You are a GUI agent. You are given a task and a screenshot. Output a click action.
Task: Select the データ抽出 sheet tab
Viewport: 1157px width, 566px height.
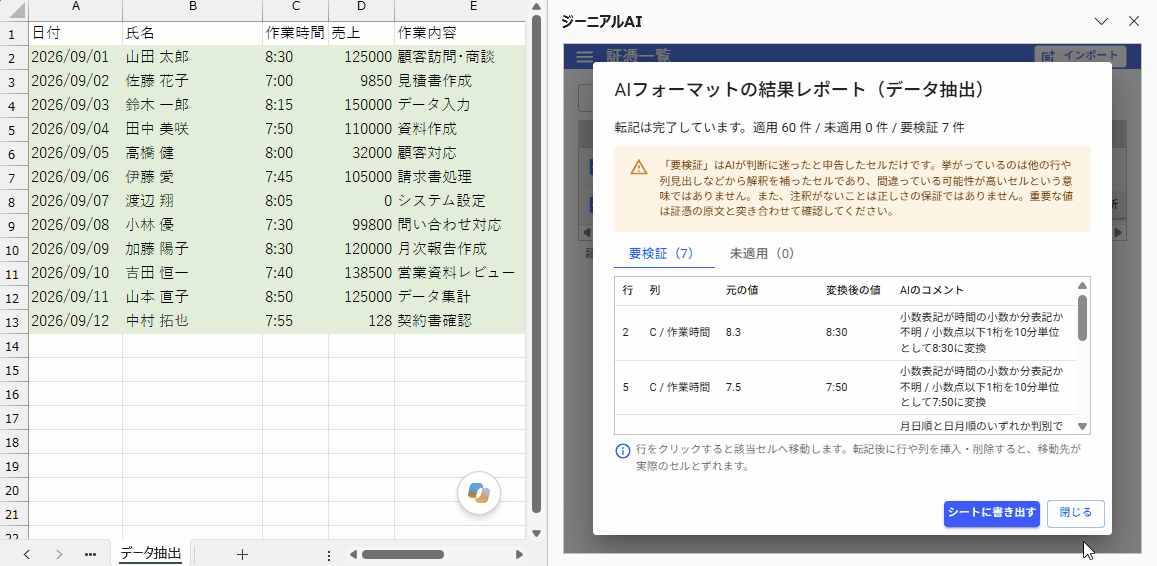pyautogui.click(x=151, y=554)
